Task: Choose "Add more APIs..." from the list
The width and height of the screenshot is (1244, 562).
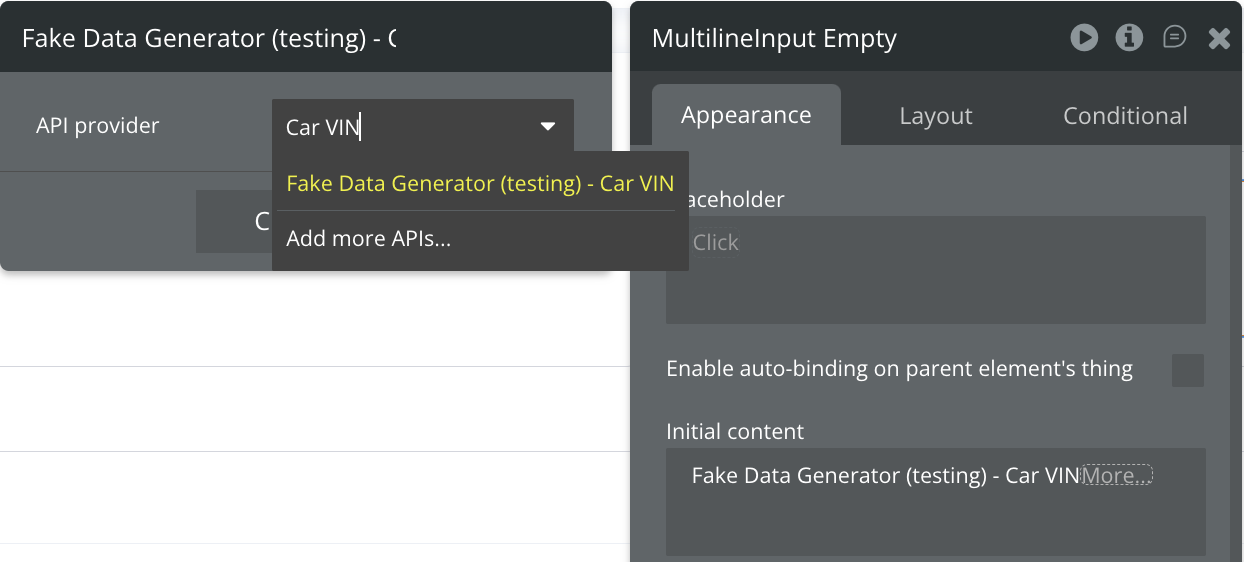Action: 369,239
